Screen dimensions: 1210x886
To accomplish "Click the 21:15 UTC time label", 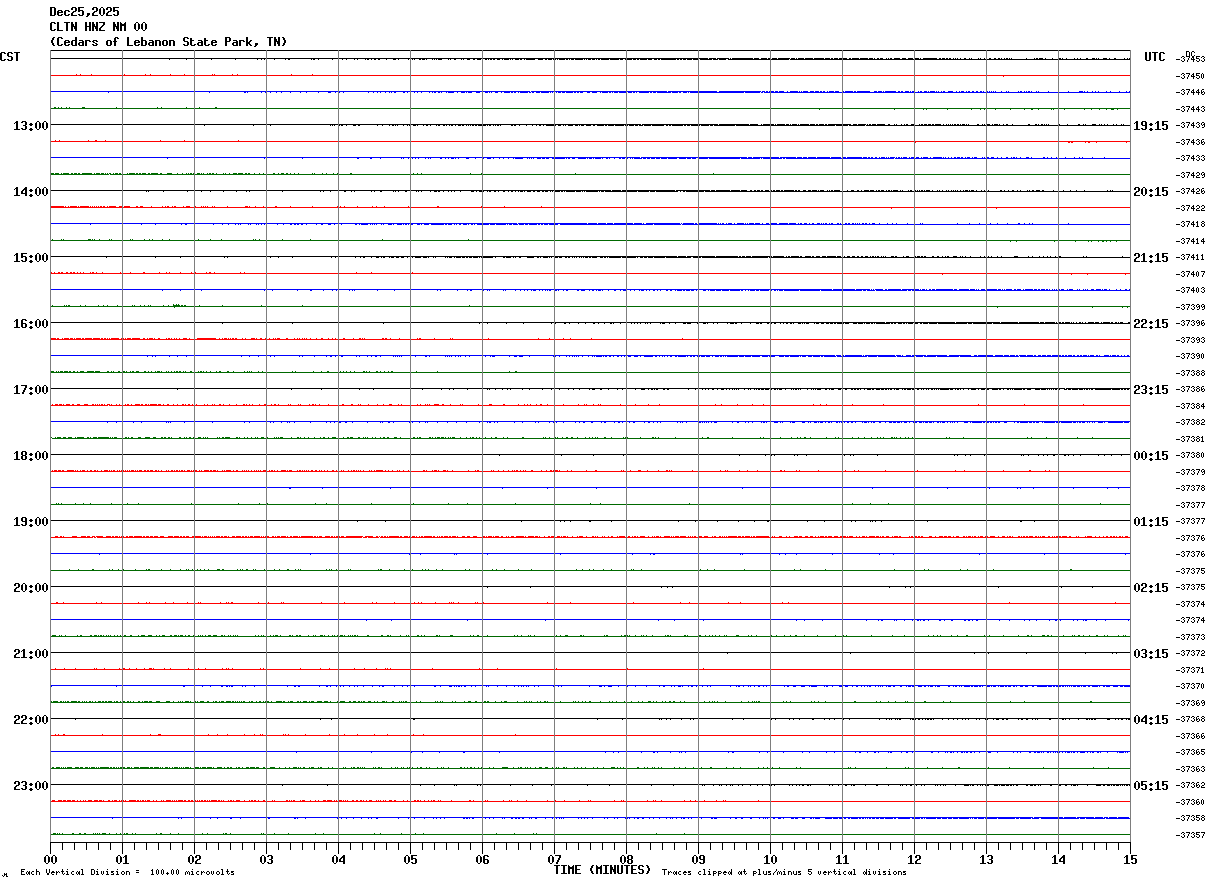I will [1150, 258].
